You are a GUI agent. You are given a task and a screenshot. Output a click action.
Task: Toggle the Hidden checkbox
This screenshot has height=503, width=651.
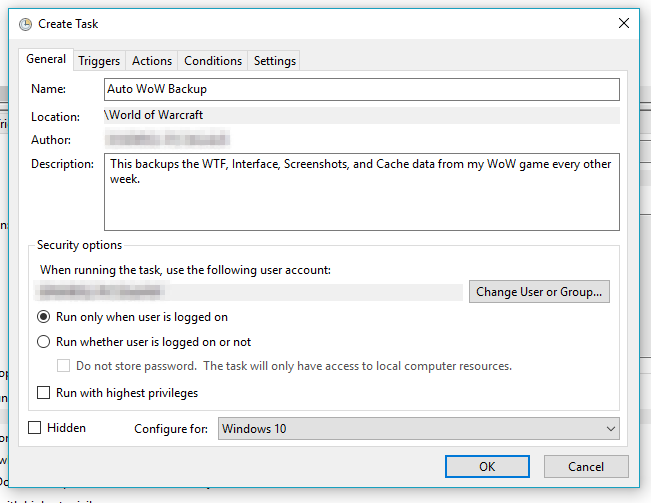point(36,428)
